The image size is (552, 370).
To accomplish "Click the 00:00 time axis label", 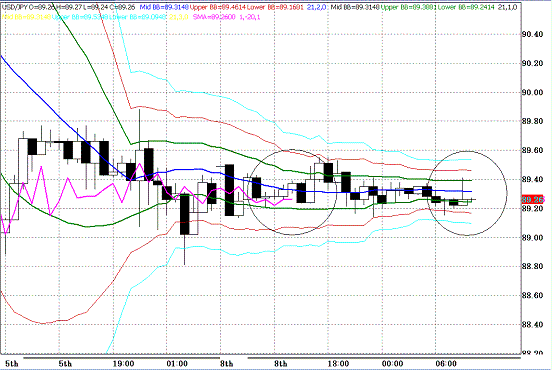I will (x=392, y=363).
